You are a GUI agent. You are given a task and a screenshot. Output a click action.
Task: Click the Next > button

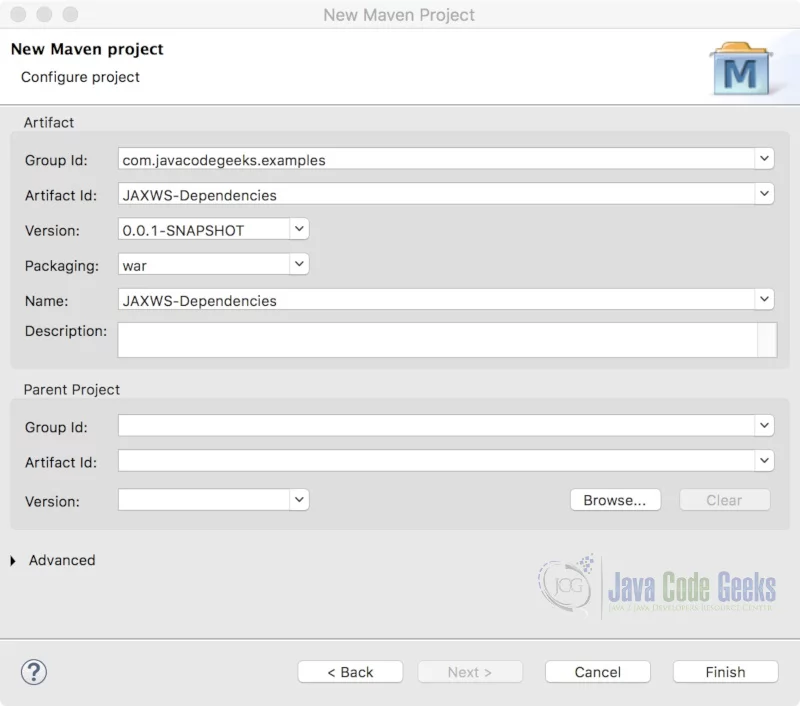(470, 672)
